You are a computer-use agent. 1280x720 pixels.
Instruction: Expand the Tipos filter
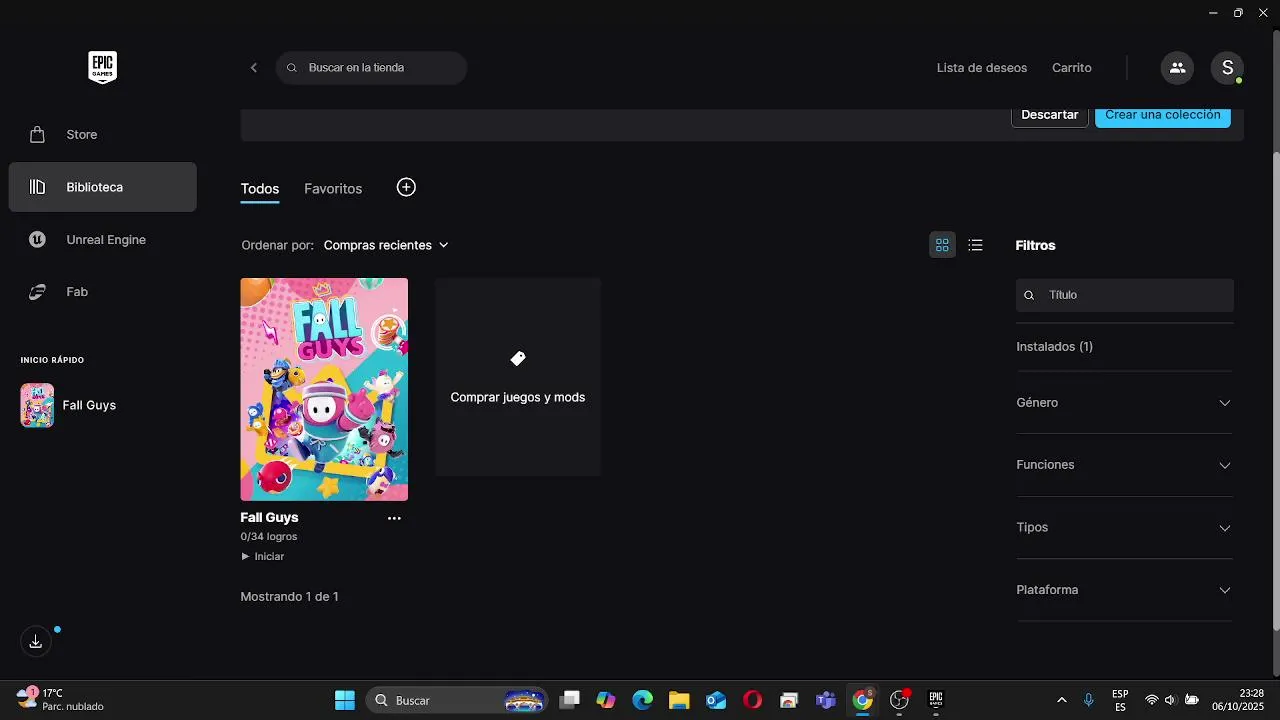click(1125, 528)
